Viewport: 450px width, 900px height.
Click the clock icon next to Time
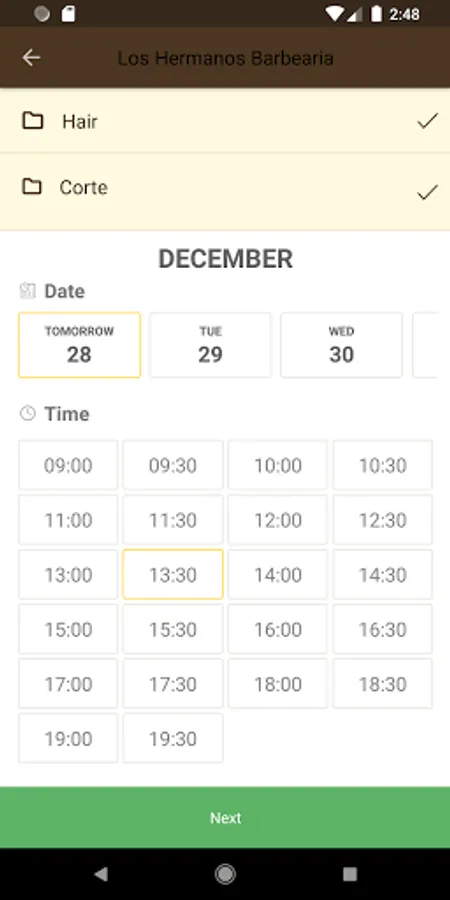(x=28, y=413)
